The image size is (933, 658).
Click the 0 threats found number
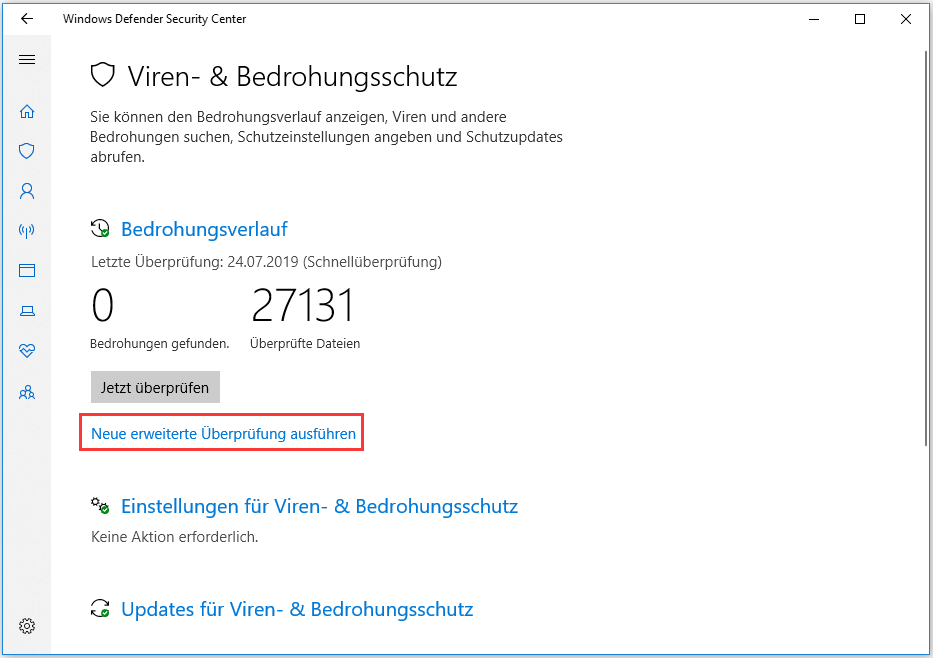102,305
